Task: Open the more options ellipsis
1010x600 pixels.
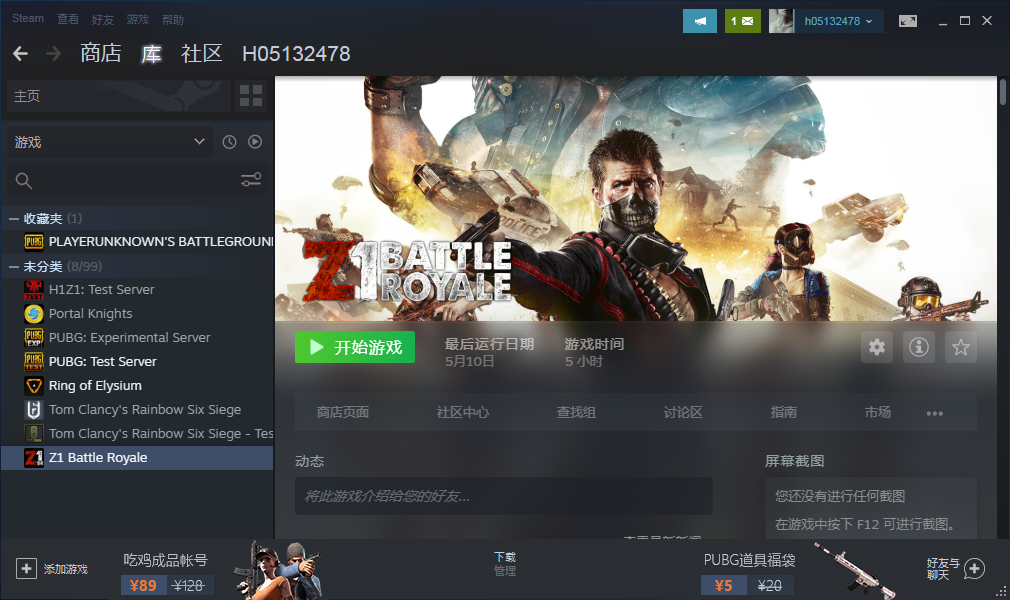Action: (935, 413)
